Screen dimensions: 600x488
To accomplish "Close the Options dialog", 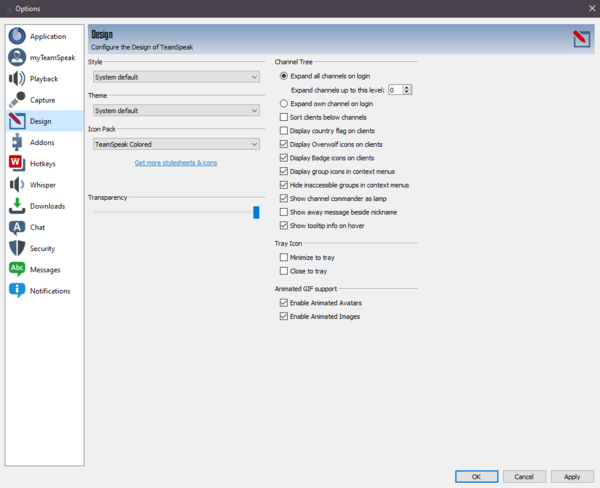I will click(592, 8).
